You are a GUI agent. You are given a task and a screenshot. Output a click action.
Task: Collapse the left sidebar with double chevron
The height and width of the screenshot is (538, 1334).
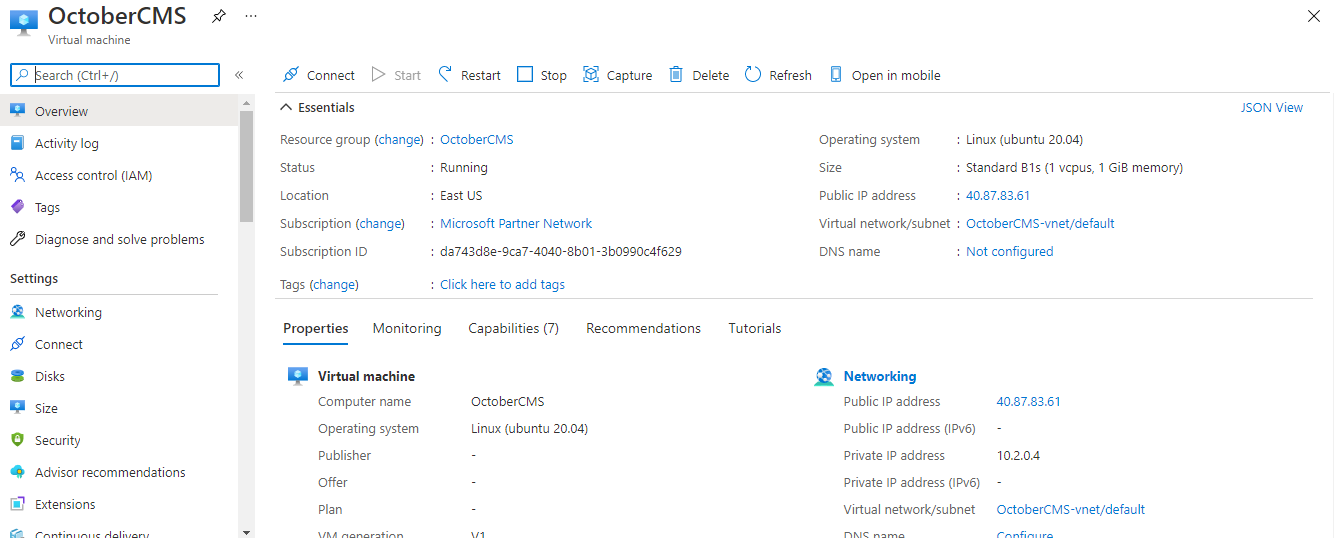(x=239, y=75)
